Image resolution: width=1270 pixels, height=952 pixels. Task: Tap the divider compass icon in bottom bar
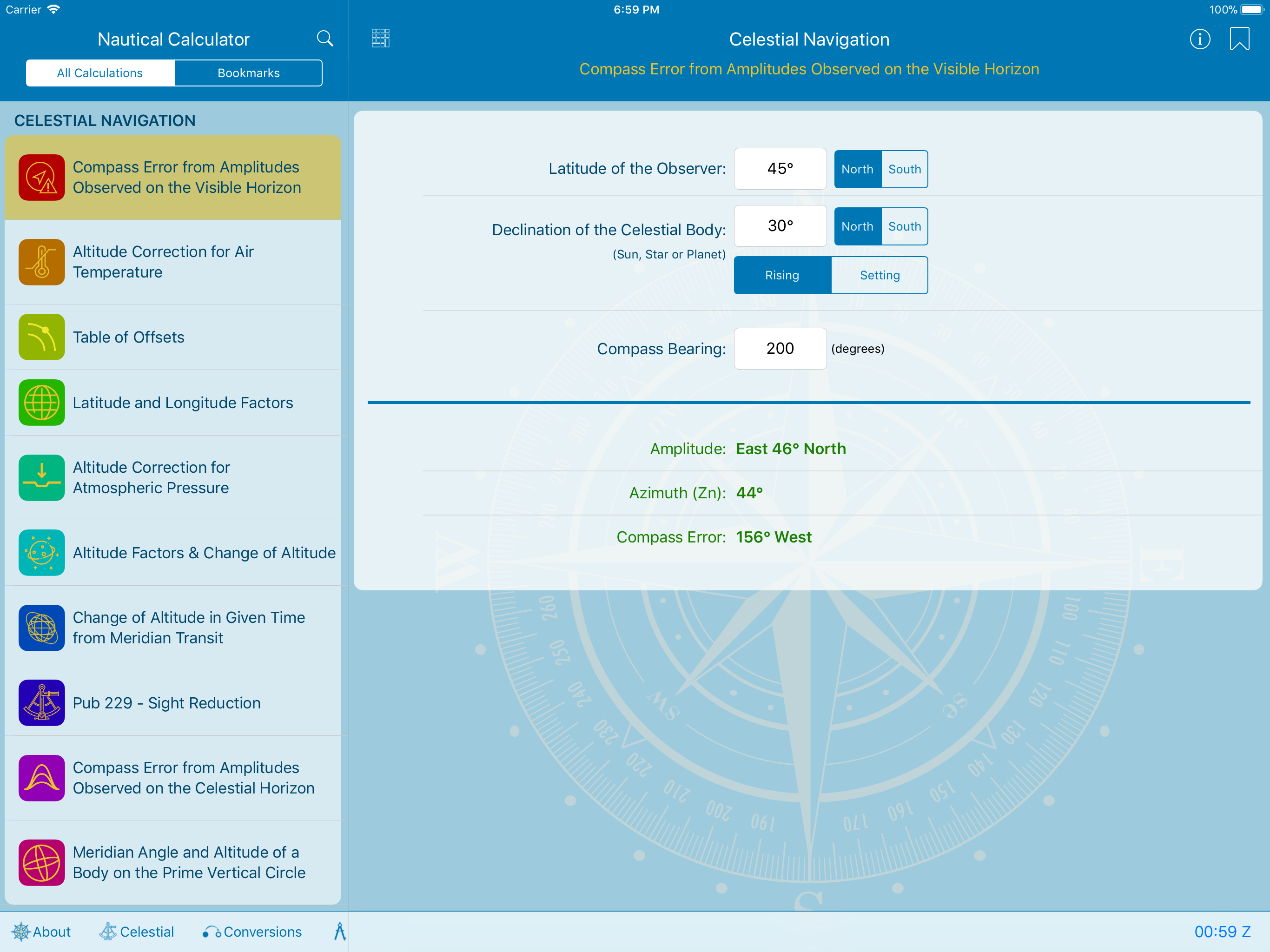[340, 932]
